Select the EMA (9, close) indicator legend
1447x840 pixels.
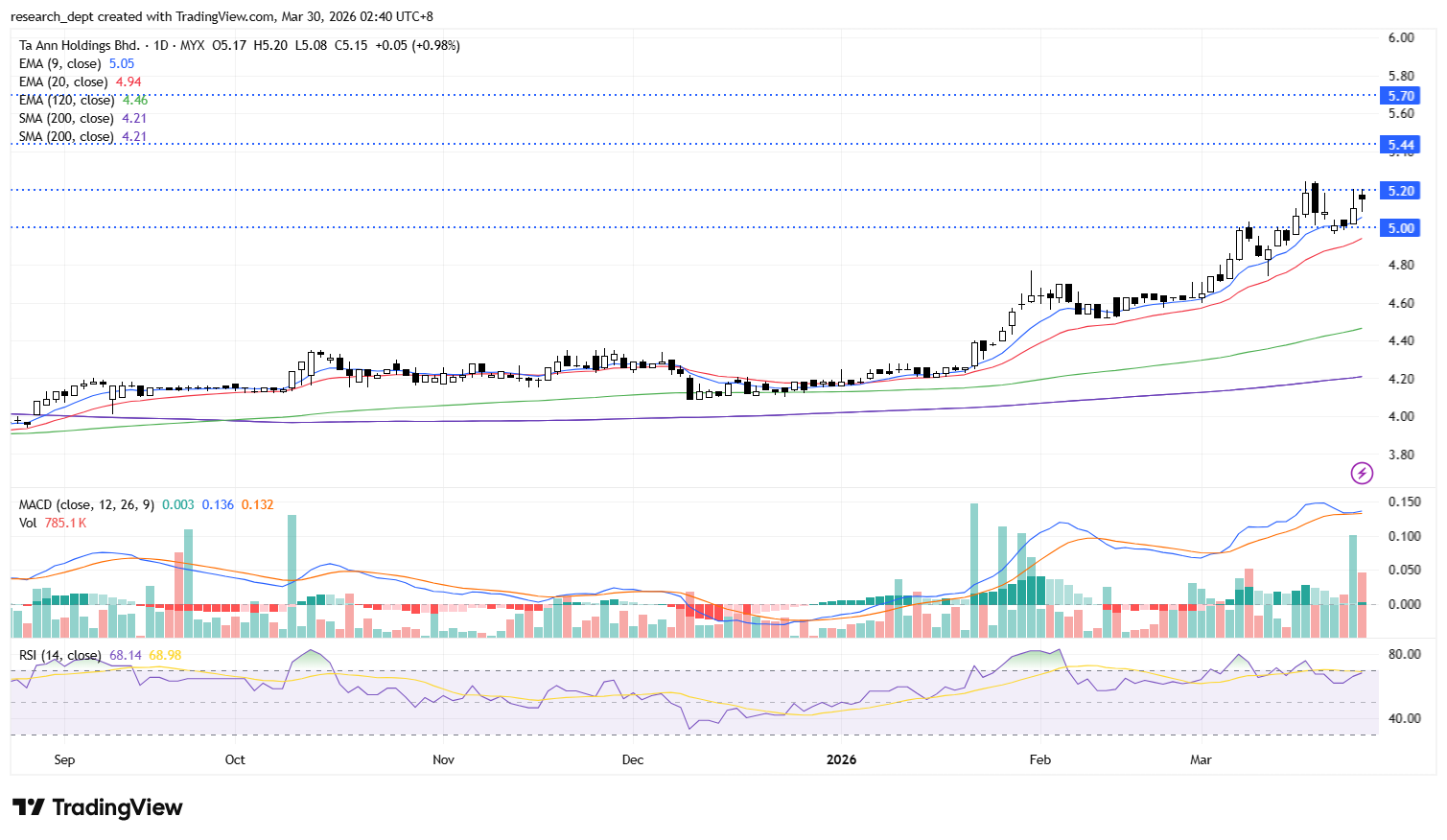click(59, 64)
